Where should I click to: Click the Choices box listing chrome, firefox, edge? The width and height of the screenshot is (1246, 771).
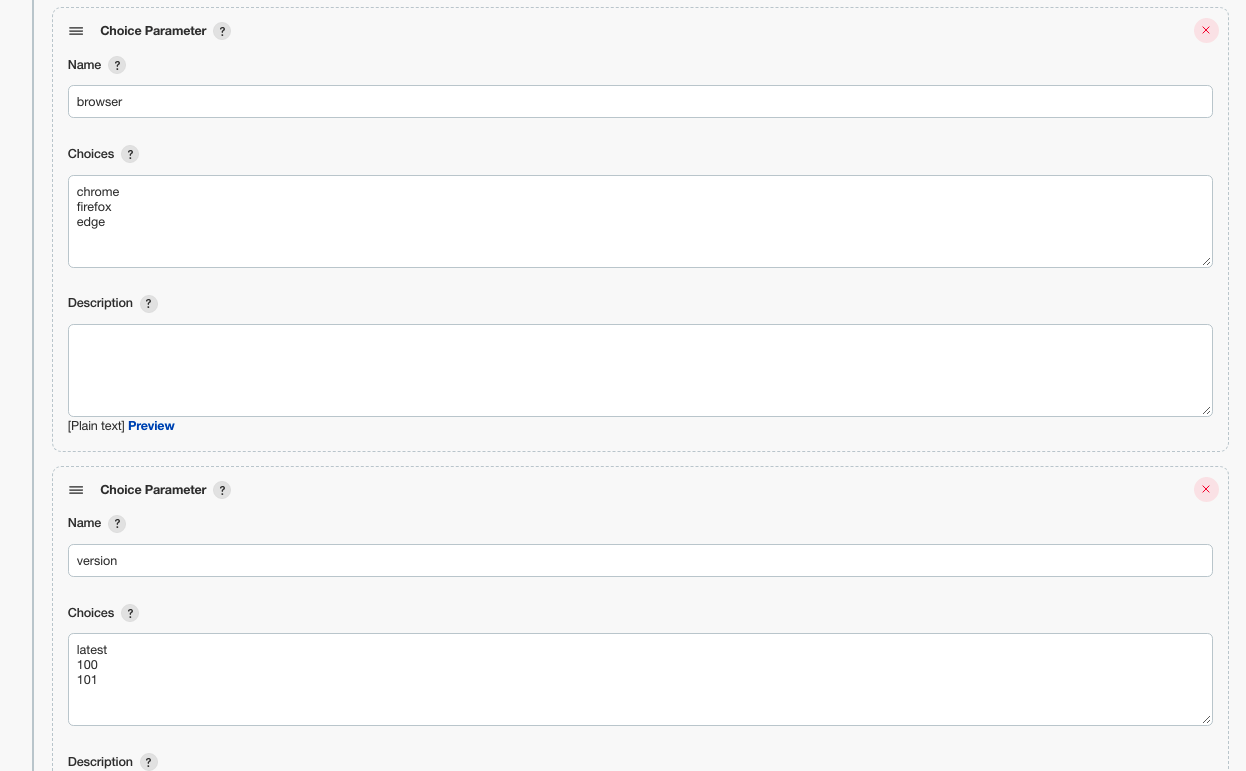coord(640,221)
